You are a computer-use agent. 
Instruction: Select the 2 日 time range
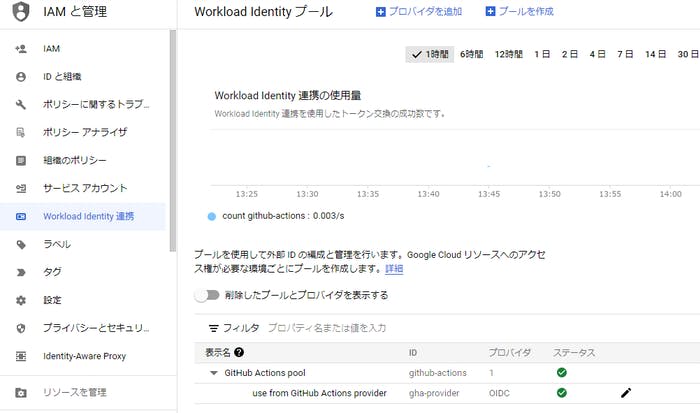click(570, 54)
